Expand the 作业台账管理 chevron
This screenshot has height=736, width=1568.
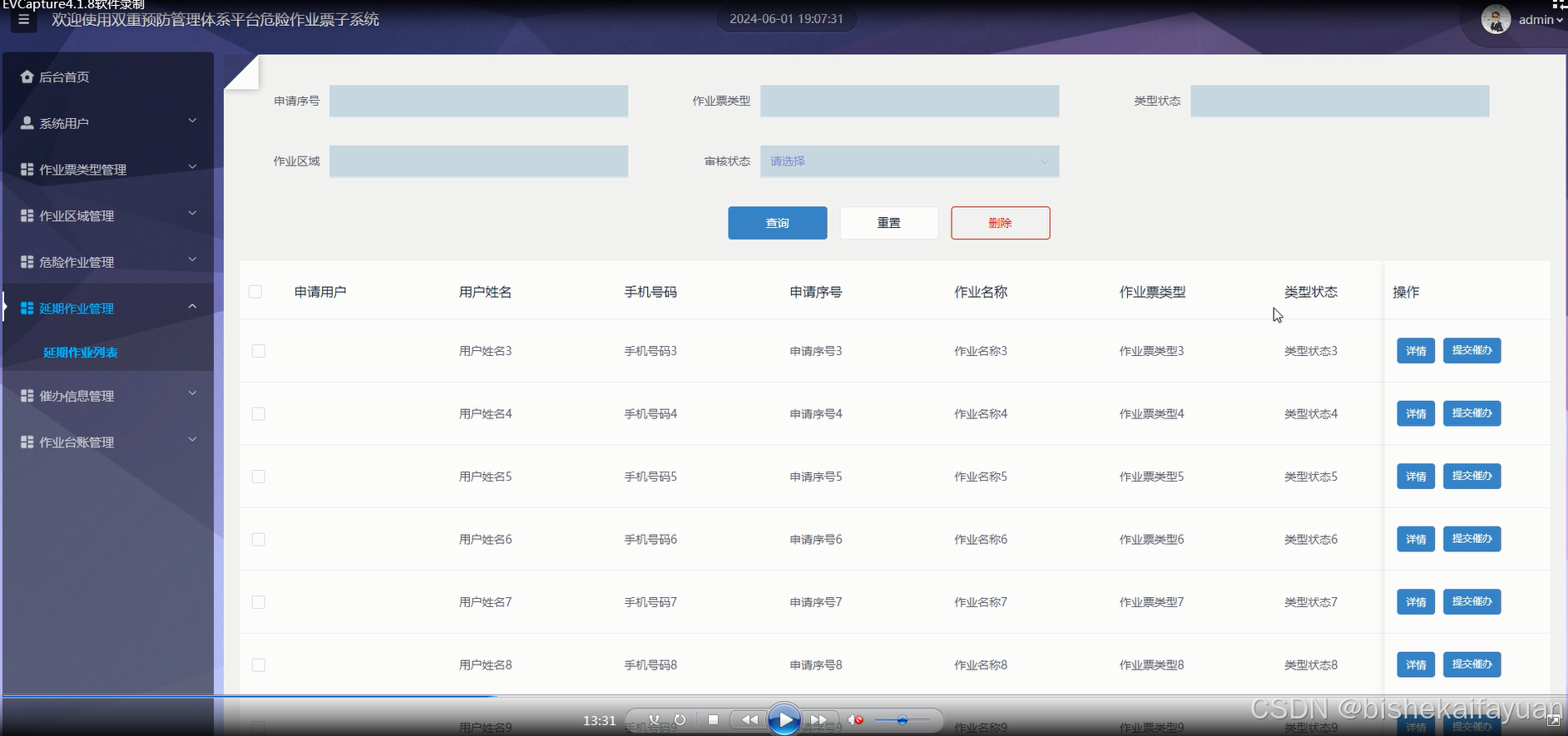192,441
